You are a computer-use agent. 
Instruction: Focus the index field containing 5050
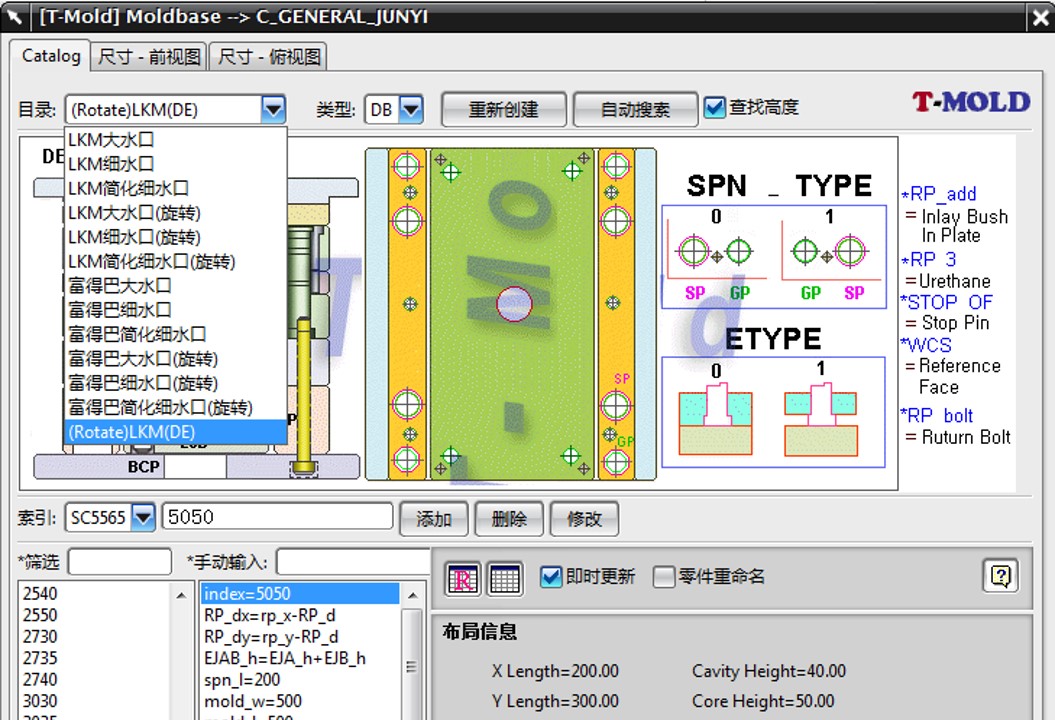click(277, 517)
